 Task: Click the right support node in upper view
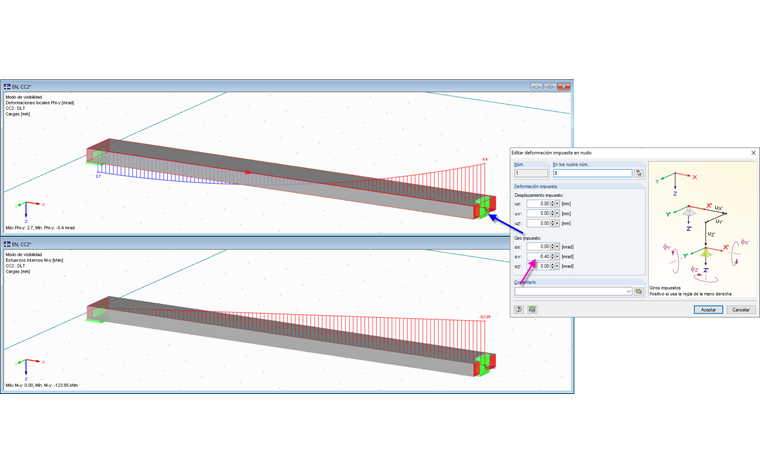coord(485,207)
